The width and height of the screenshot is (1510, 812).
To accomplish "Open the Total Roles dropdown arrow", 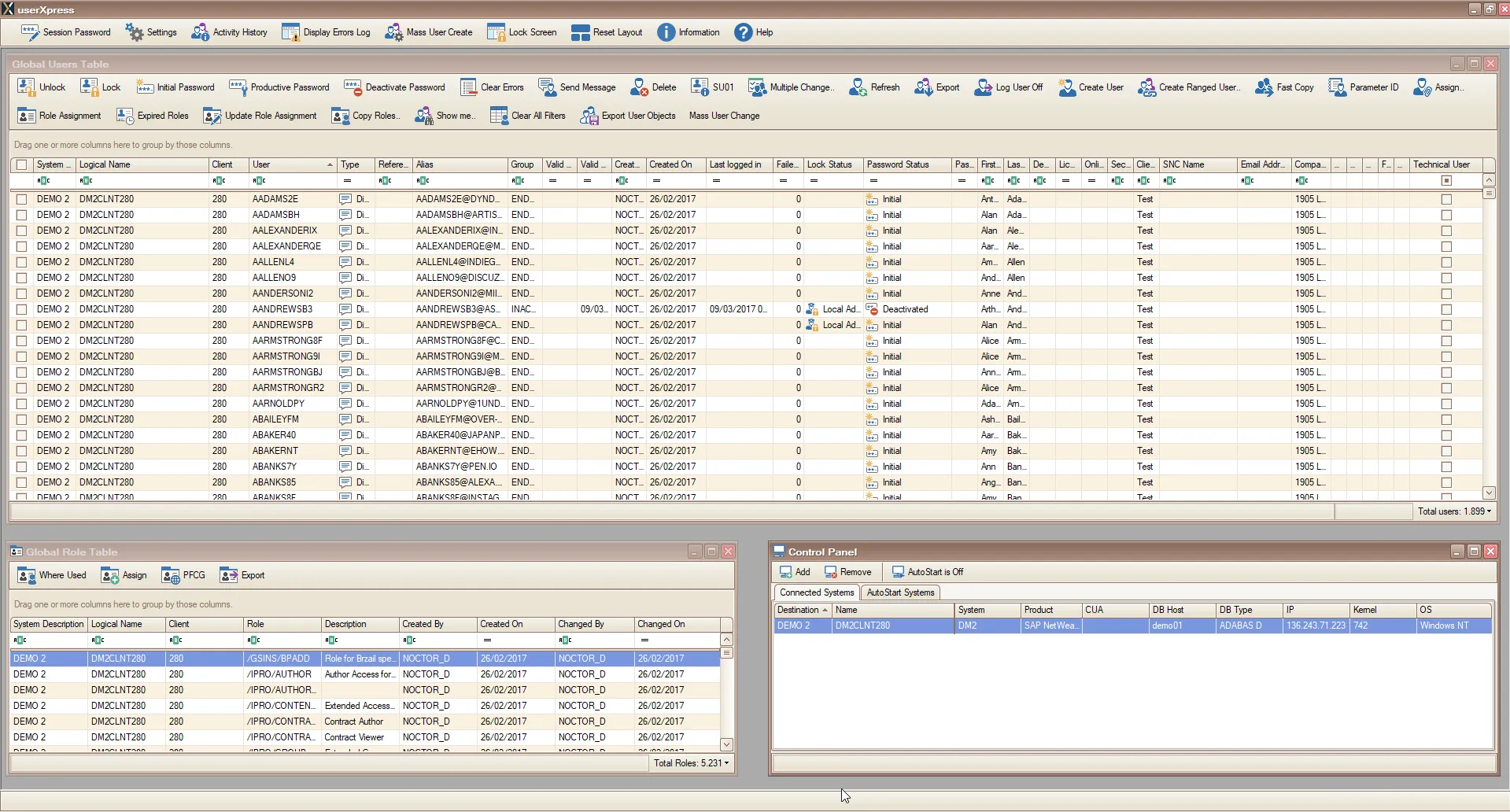I will [x=726, y=763].
